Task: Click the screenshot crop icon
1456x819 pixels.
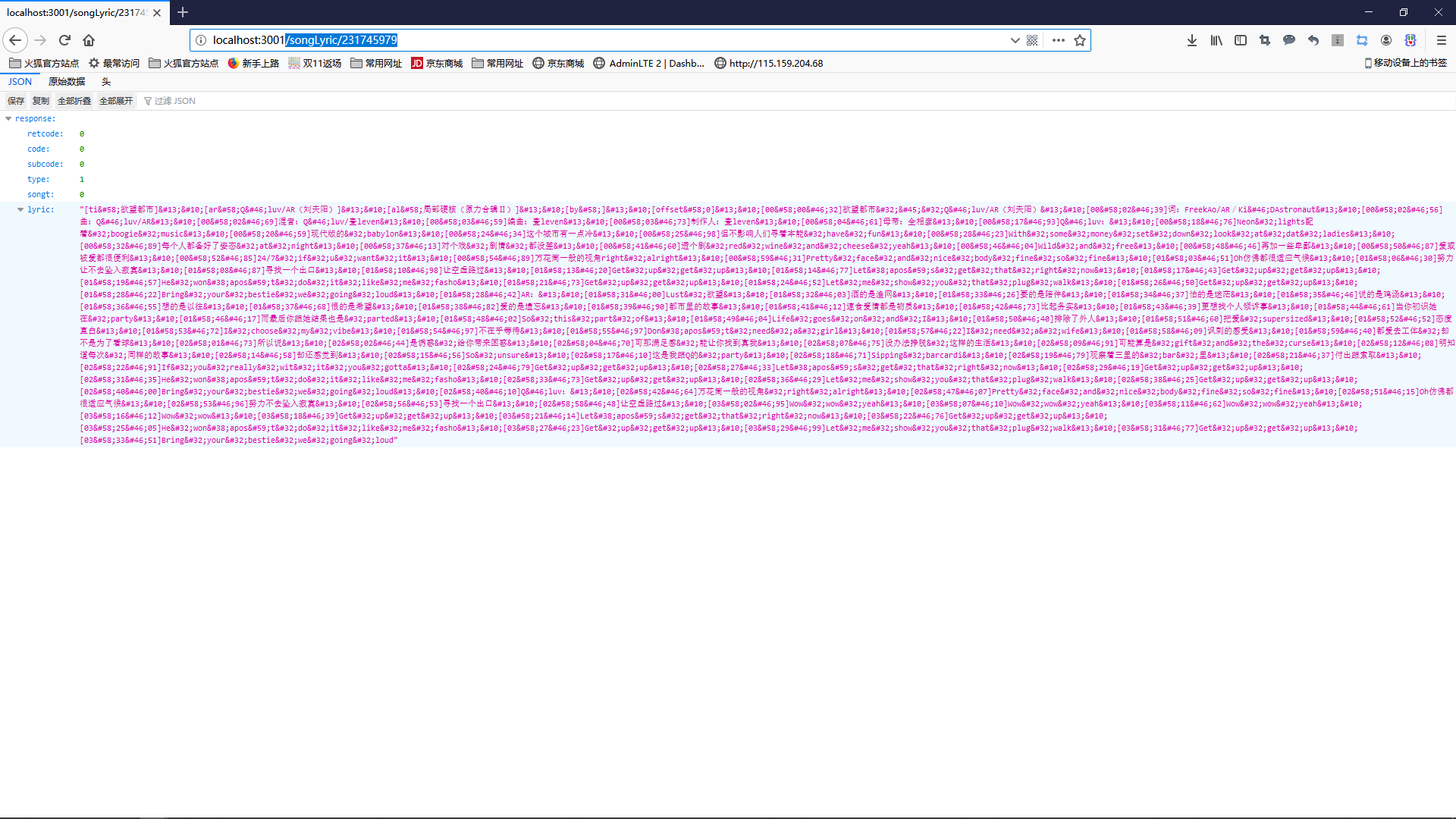Action: 1265,40
